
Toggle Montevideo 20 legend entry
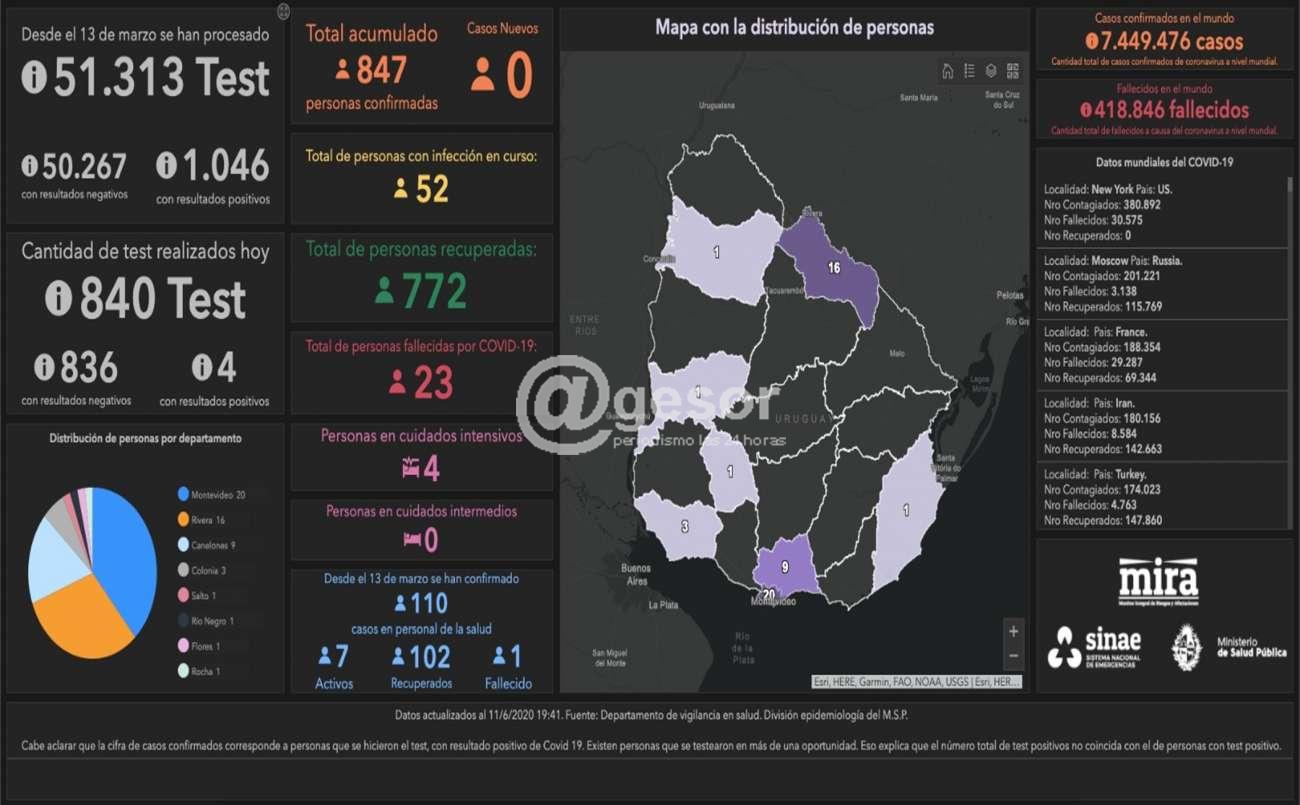211,495
